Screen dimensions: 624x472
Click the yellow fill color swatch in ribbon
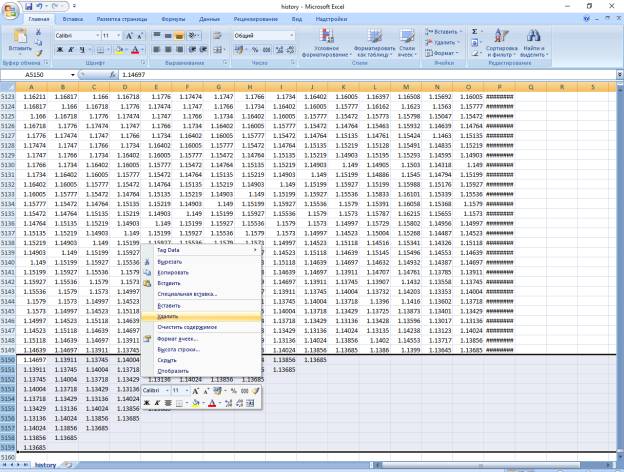tap(119, 49)
